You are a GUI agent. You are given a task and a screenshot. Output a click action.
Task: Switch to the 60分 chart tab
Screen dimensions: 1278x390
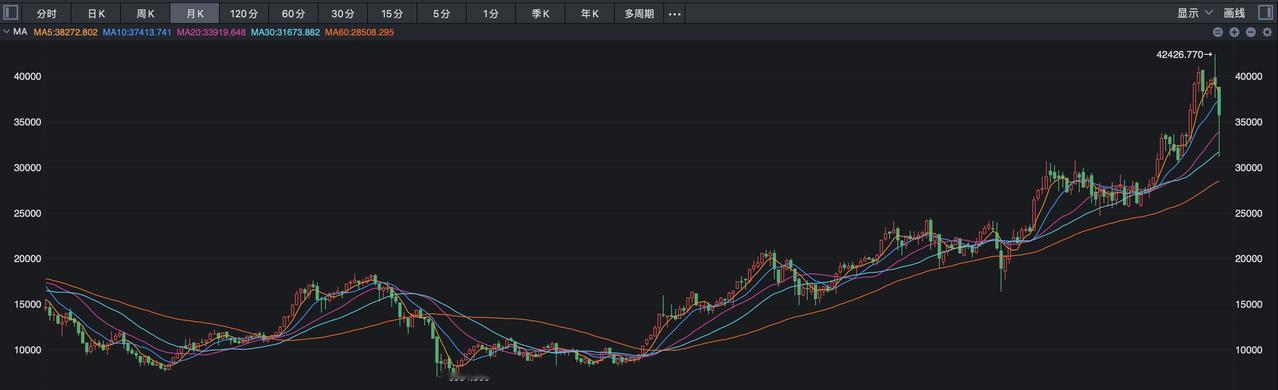(x=293, y=14)
